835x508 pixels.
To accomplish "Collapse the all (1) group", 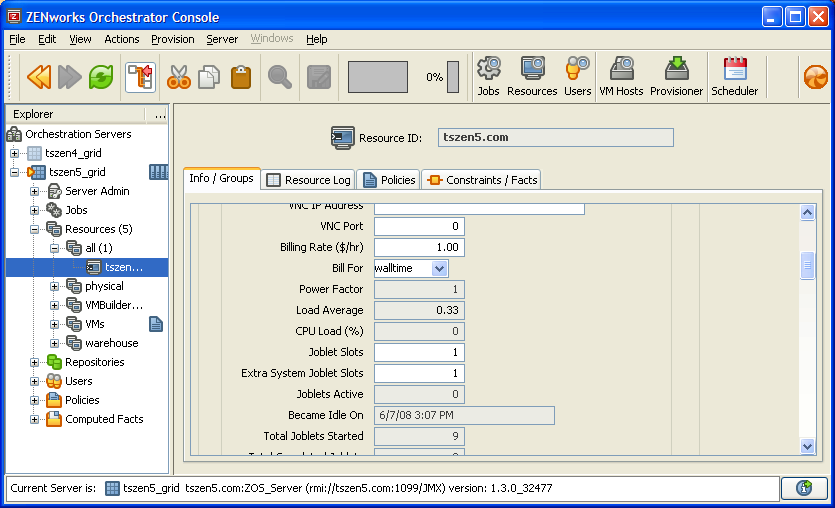I will click(x=54, y=248).
